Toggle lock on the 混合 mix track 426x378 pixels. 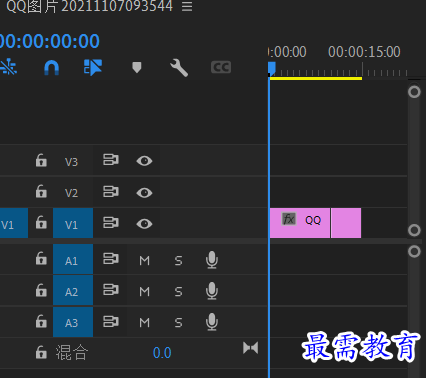[41, 352]
